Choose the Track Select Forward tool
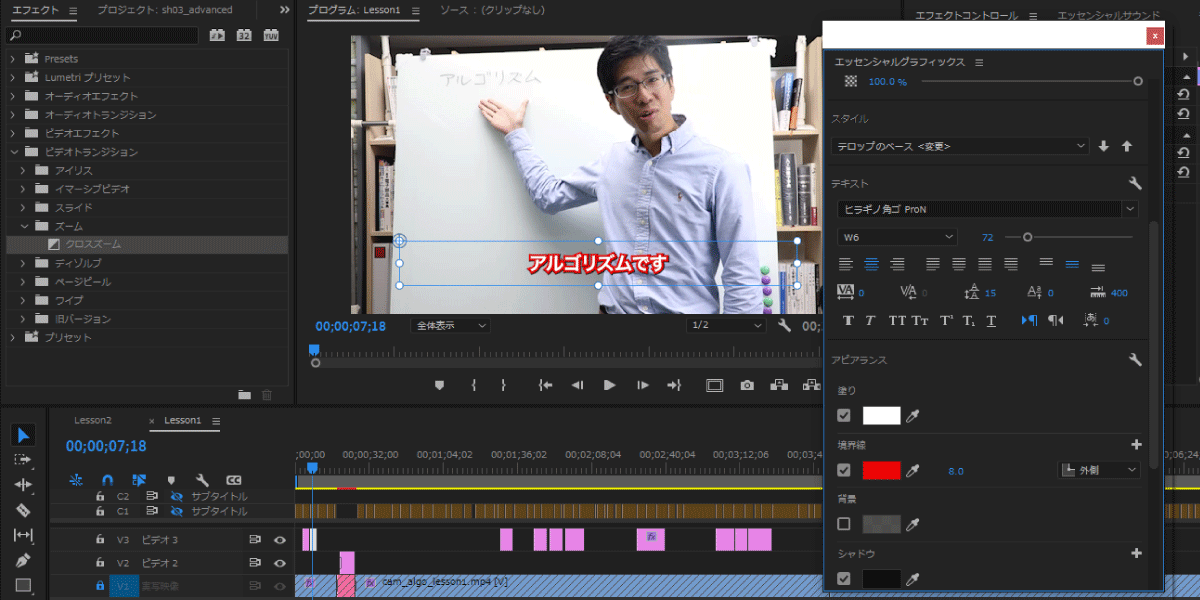The image size is (1200, 600). [x=24, y=460]
